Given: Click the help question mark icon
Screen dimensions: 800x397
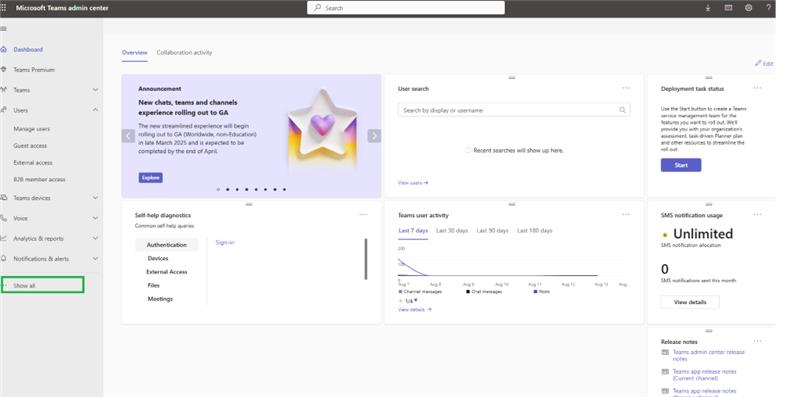Looking at the screenshot, I should (768, 8).
